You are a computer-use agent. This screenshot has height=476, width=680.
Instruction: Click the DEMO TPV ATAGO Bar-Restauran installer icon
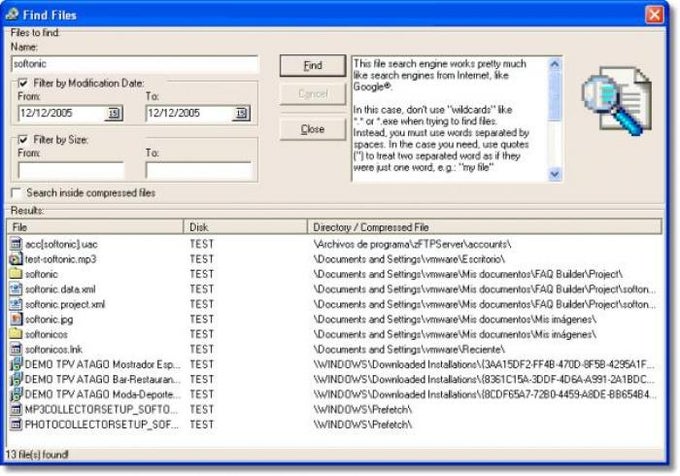16,380
